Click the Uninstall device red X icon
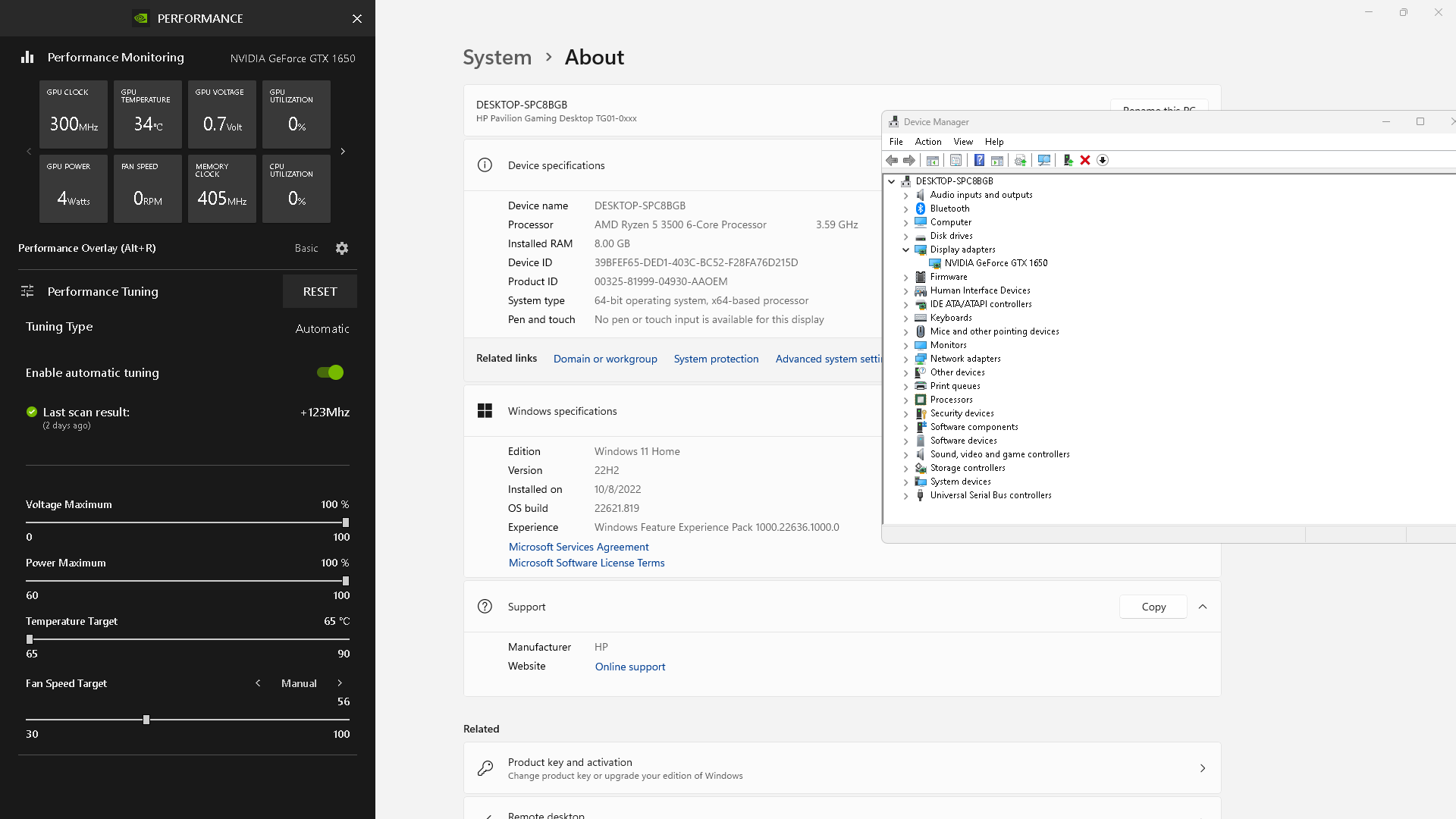The image size is (1456, 819). click(x=1085, y=160)
